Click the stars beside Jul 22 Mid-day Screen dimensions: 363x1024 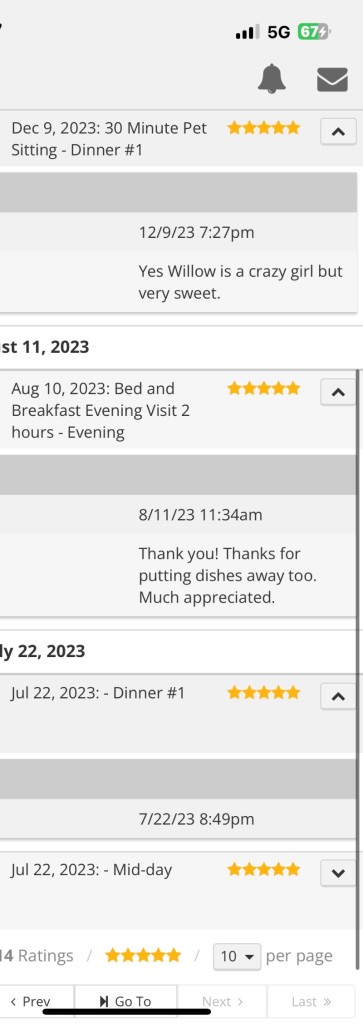coord(264,870)
